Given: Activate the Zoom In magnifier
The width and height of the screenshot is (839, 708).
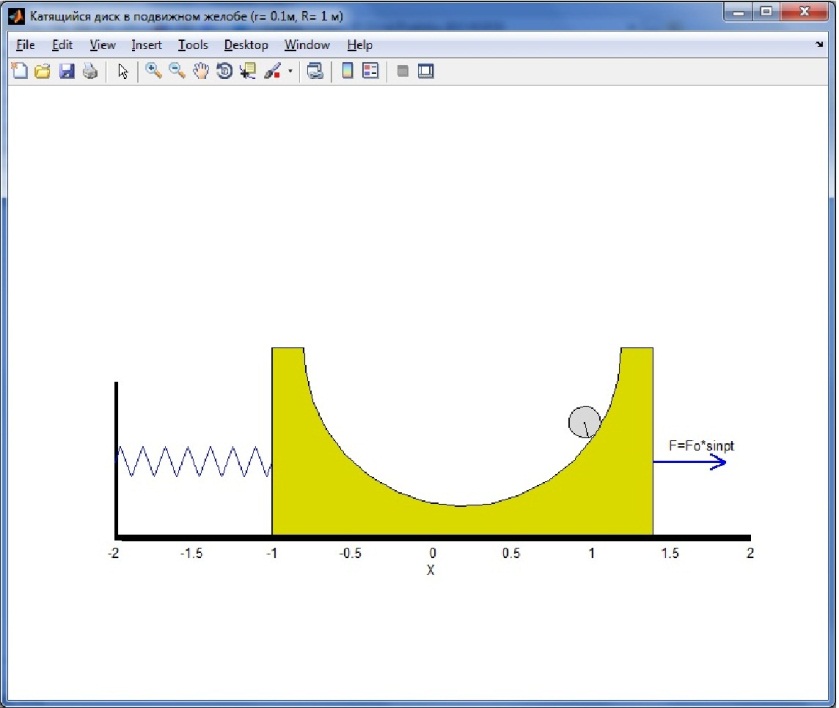Looking at the screenshot, I should pos(154,71).
